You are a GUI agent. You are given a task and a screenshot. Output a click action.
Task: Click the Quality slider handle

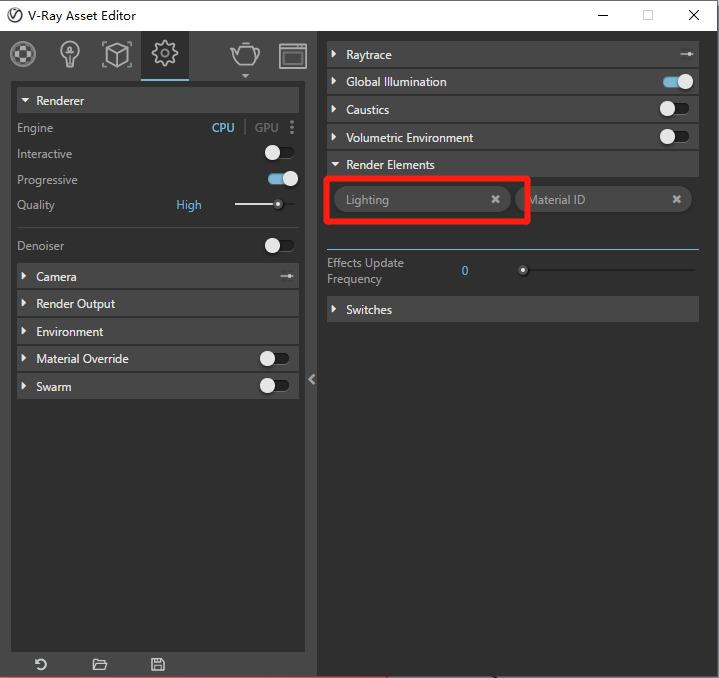point(278,204)
